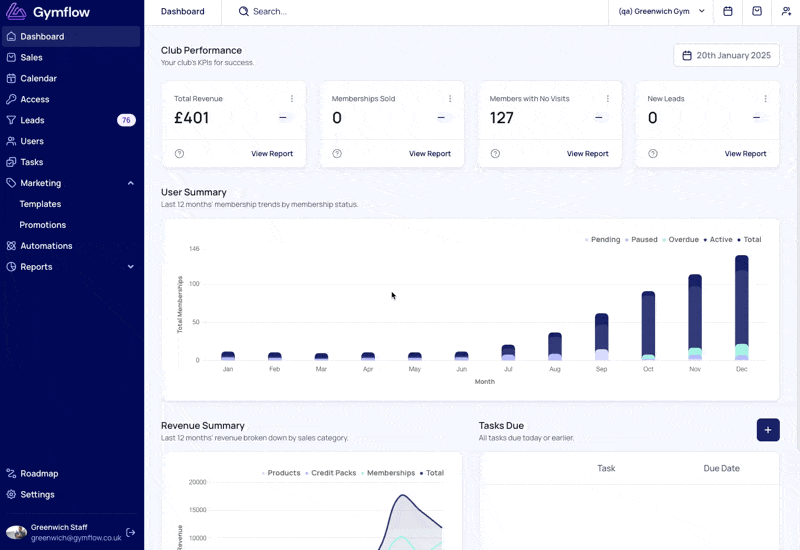This screenshot has width=800, height=550.
Task: Click help icon on Memberships Sold card
Action: click(337, 154)
